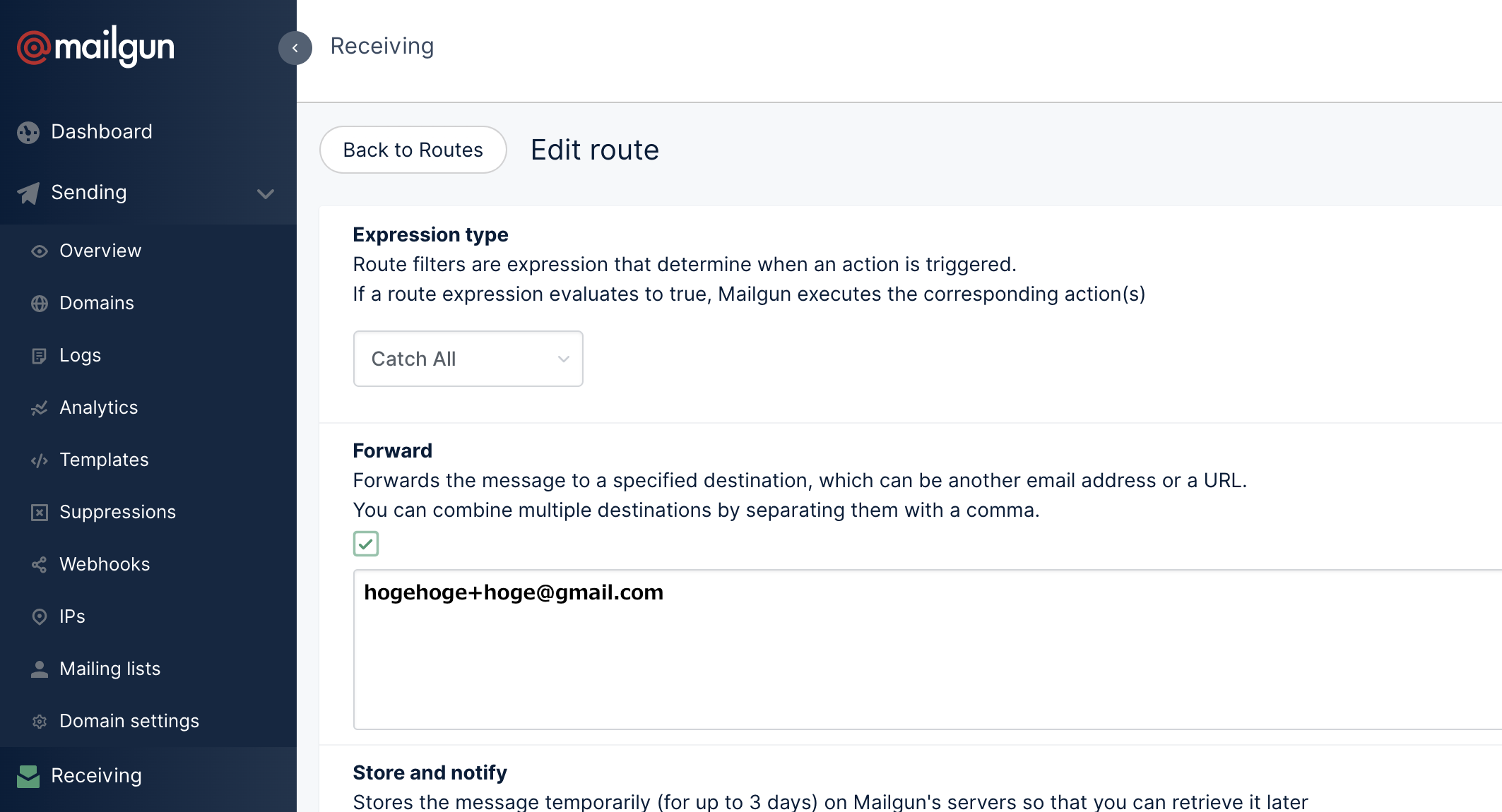Open Suppressions from the sidebar

(118, 512)
